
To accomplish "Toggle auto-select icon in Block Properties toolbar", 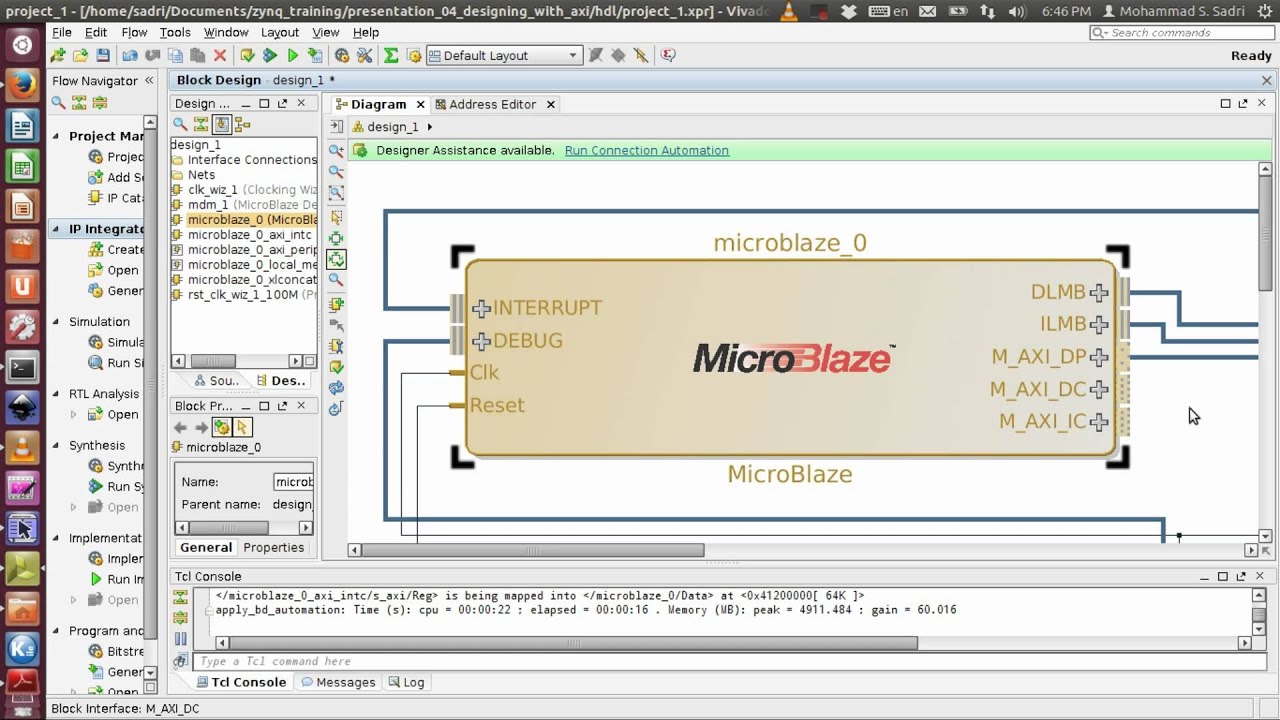I will [242, 427].
